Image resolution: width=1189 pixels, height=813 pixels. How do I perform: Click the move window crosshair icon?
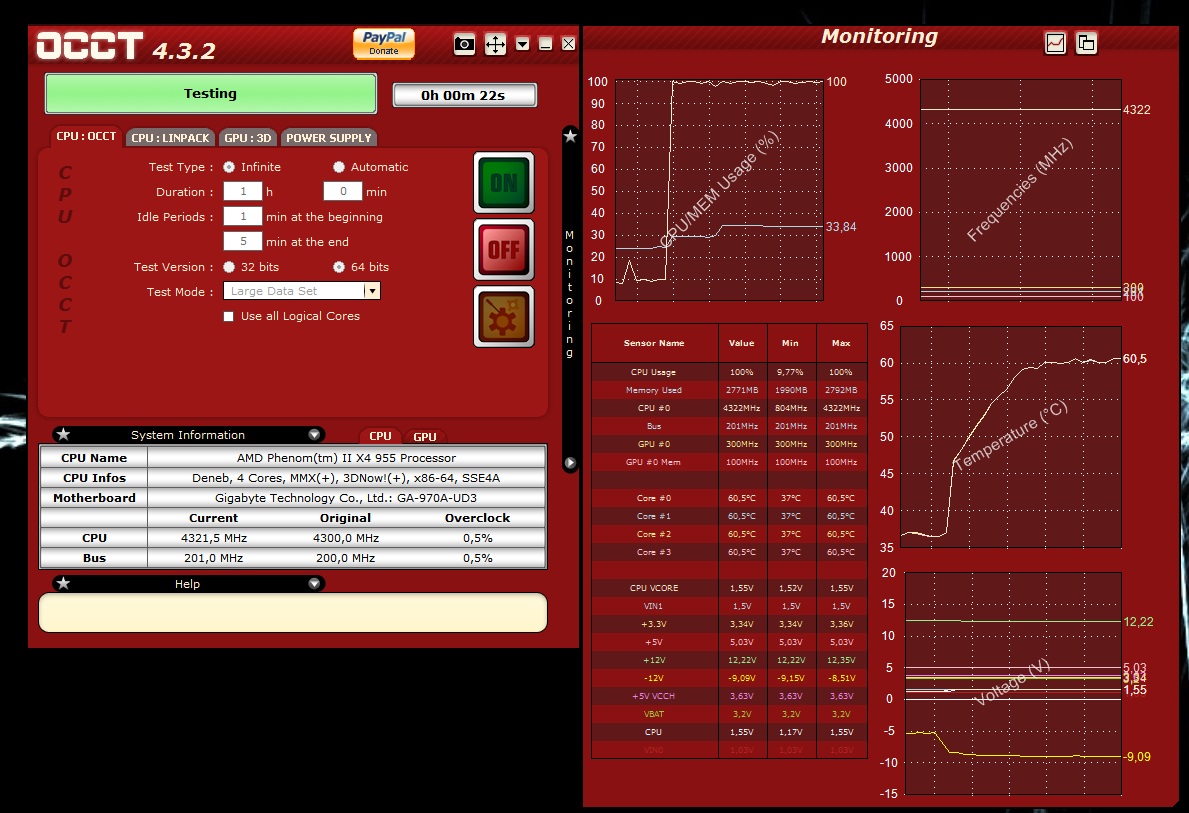point(495,44)
